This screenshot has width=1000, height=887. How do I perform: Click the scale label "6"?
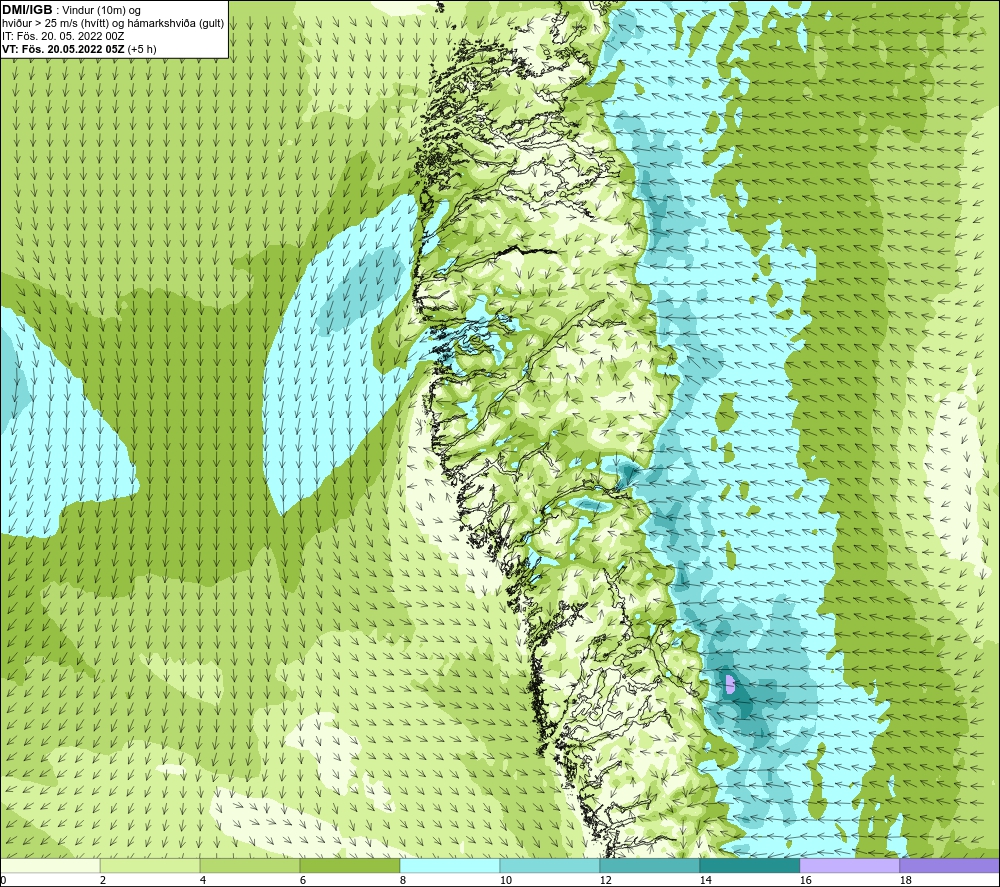tap(303, 880)
